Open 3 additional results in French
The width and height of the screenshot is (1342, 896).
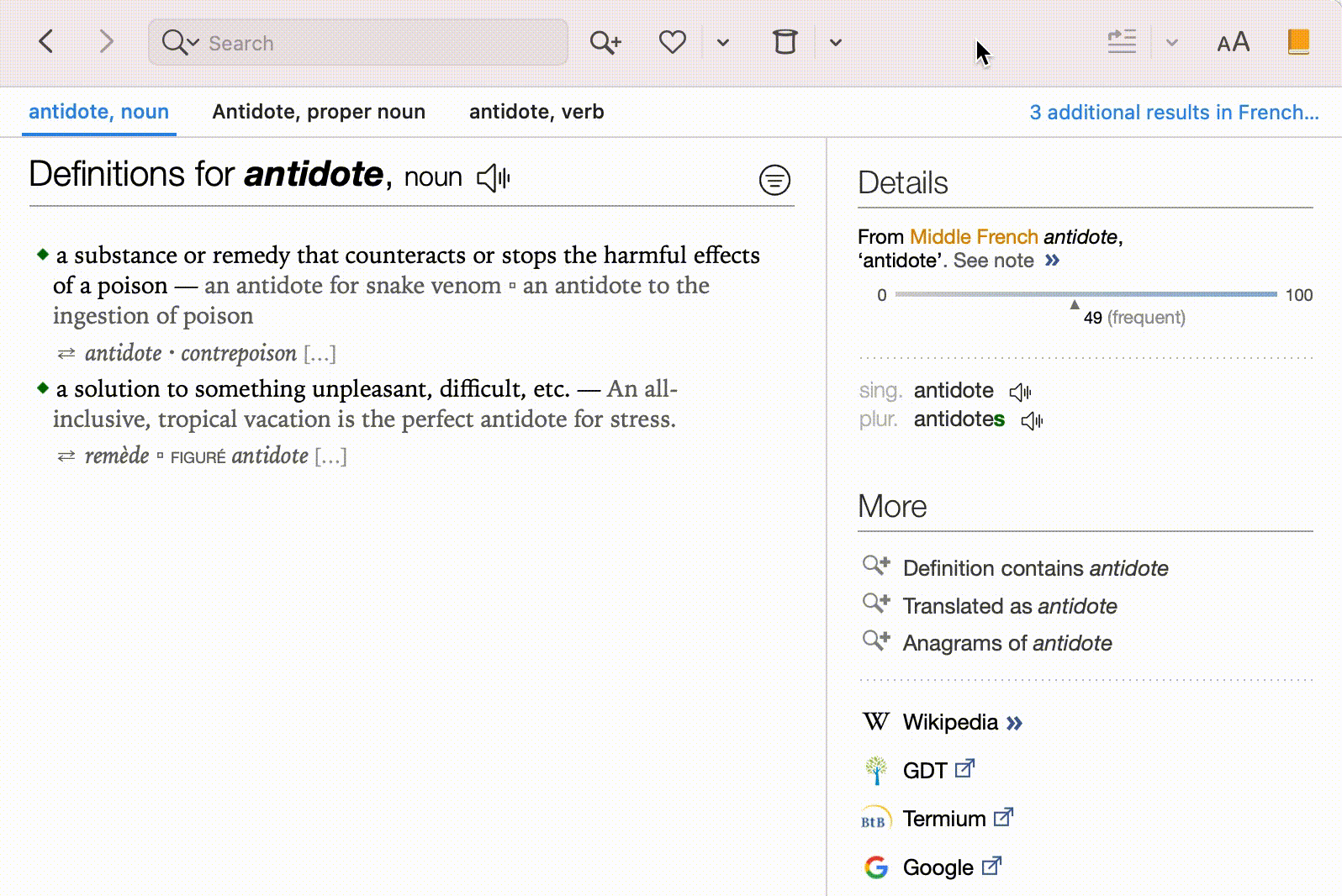coord(1174,113)
